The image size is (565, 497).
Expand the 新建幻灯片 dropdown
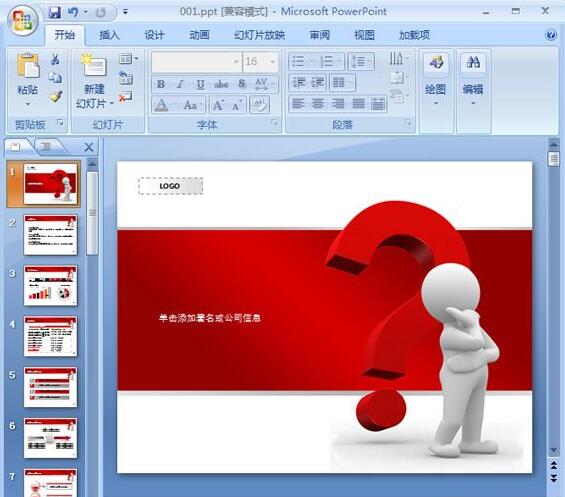112,104
